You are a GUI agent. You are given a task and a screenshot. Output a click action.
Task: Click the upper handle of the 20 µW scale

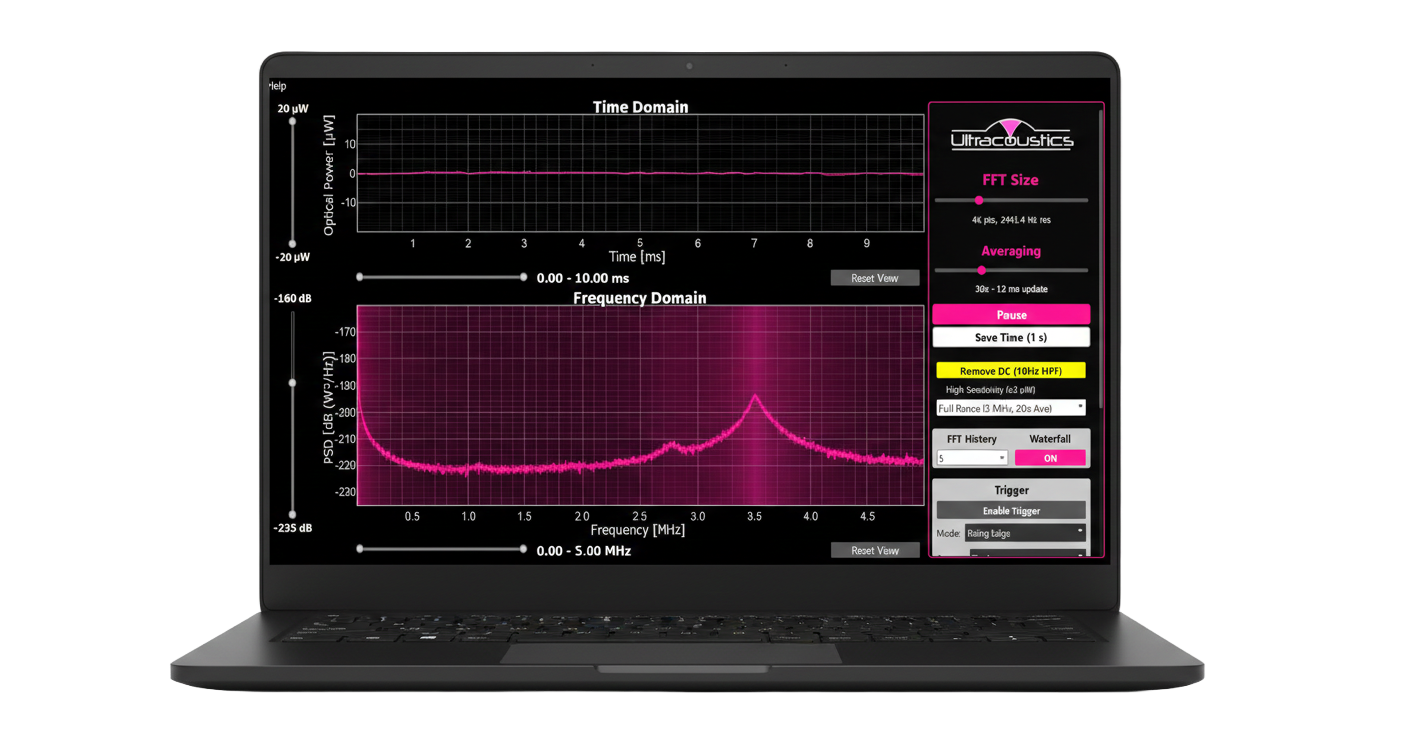[291, 120]
